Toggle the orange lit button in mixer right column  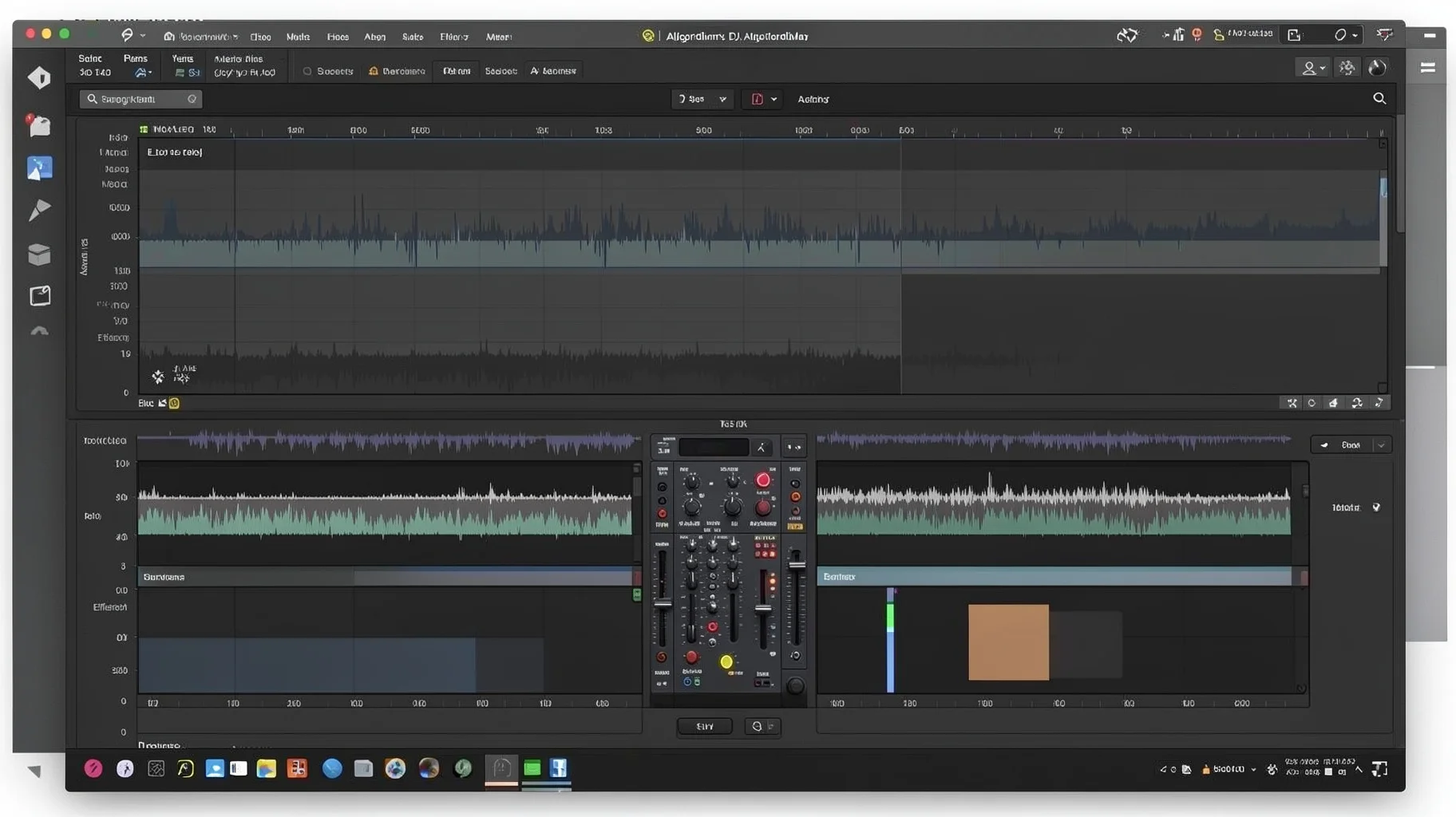(795, 496)
